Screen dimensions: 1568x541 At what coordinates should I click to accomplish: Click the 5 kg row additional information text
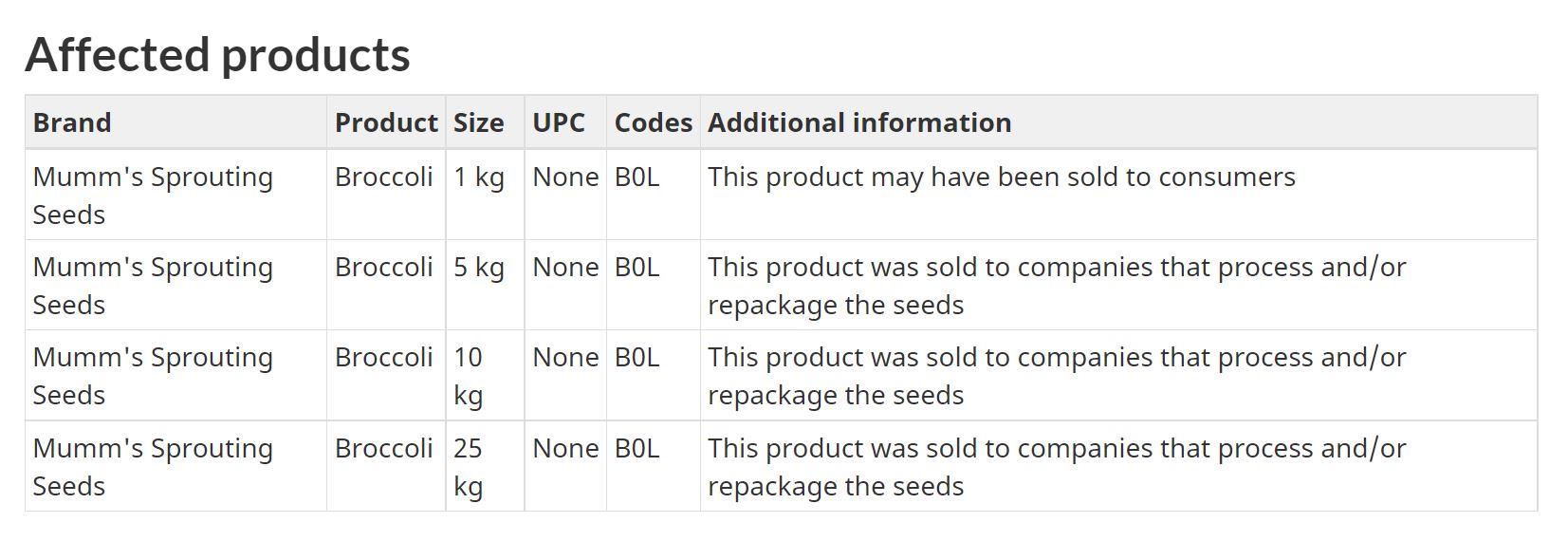(1057, 286)
